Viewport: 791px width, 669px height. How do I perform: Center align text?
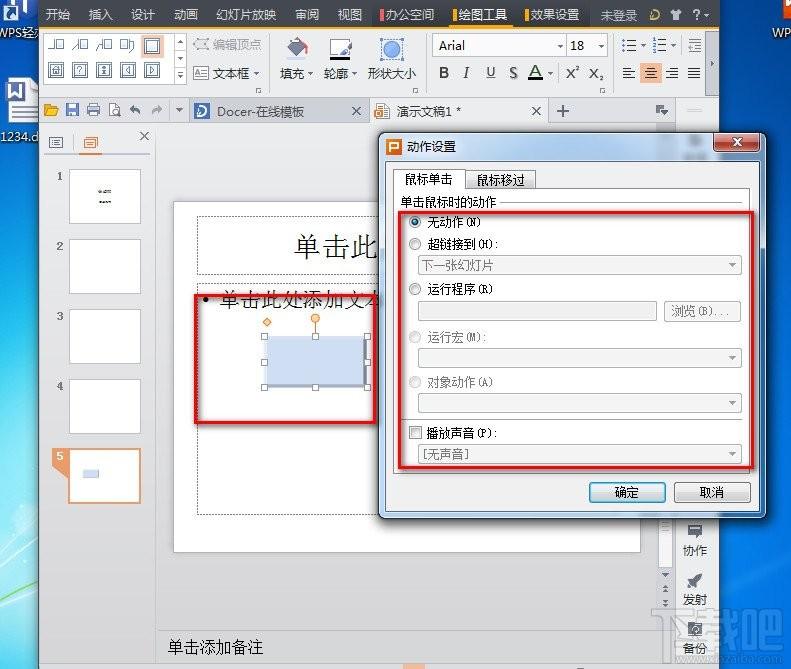(651, 73)
